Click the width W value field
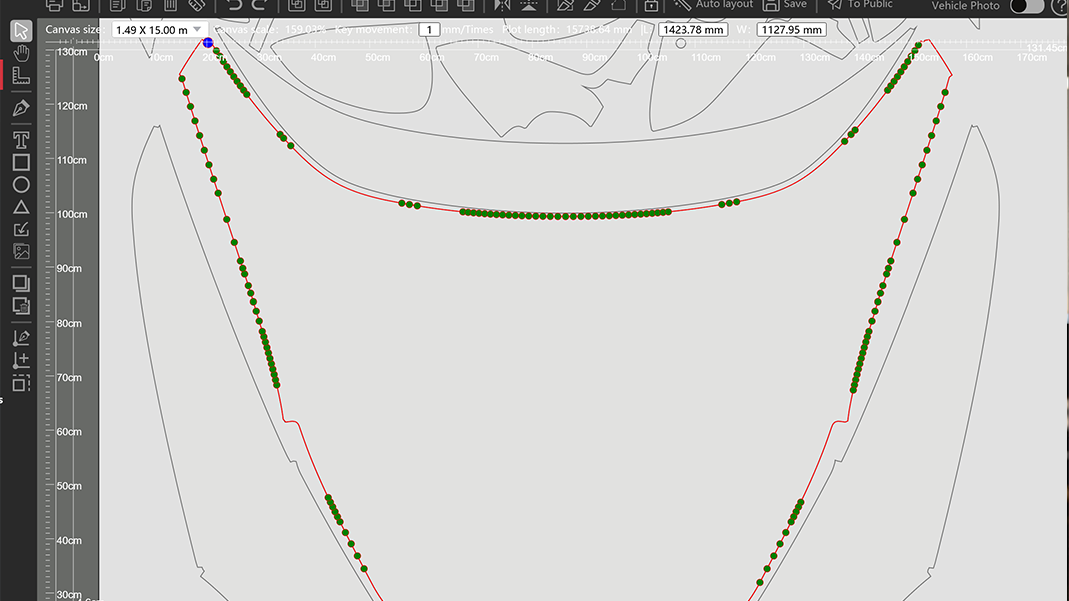Viewport: 1069px width, 601px height. click(x=791, y=30)
